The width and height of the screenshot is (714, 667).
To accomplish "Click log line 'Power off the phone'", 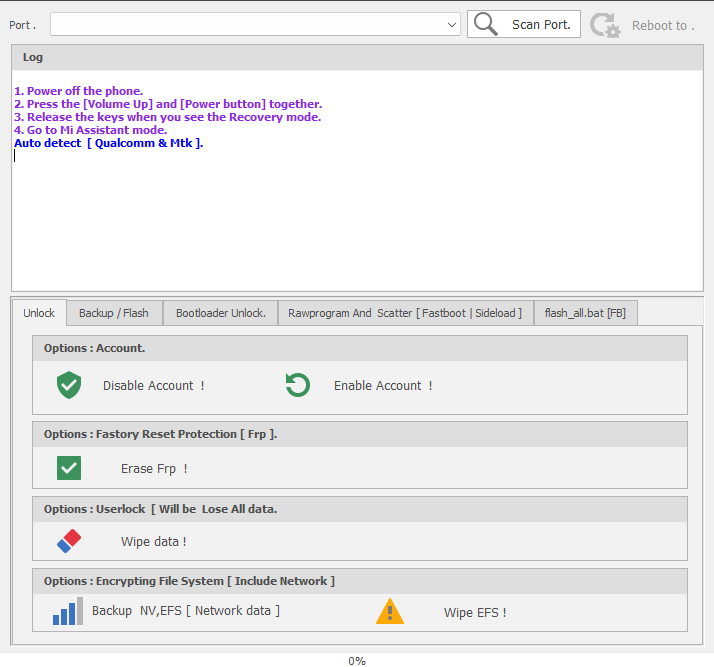I will [x=78, y=91].
